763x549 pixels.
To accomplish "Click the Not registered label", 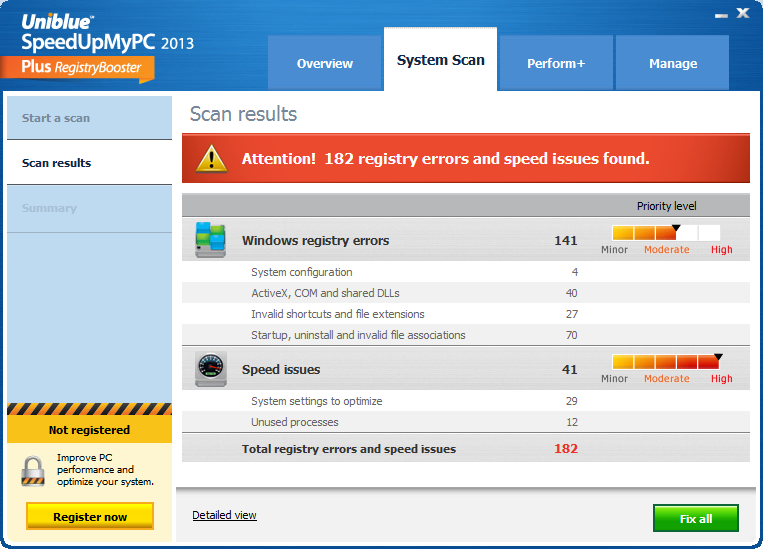I will click(90, 430).
